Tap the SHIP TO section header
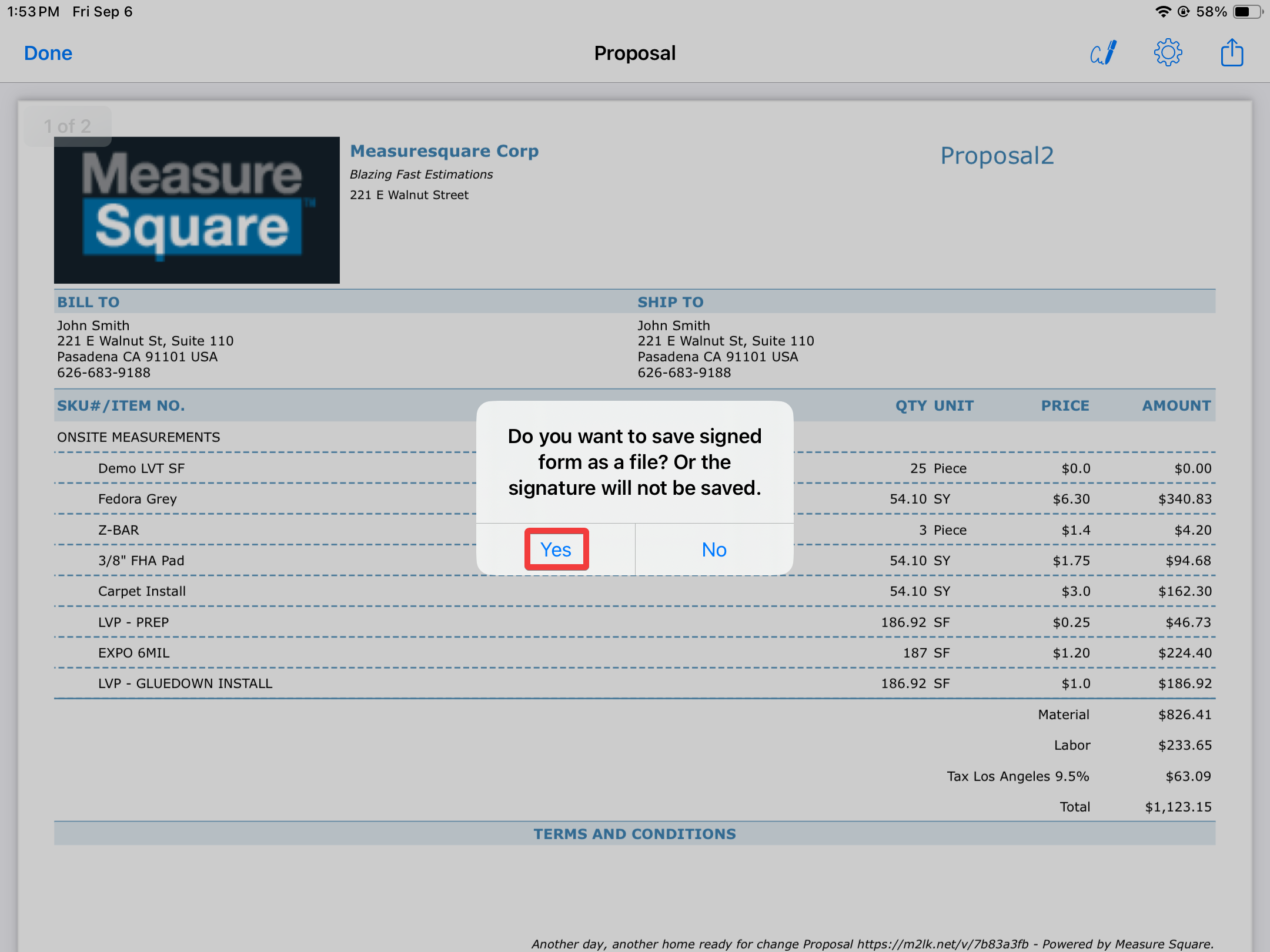 (x=670, y=302)
